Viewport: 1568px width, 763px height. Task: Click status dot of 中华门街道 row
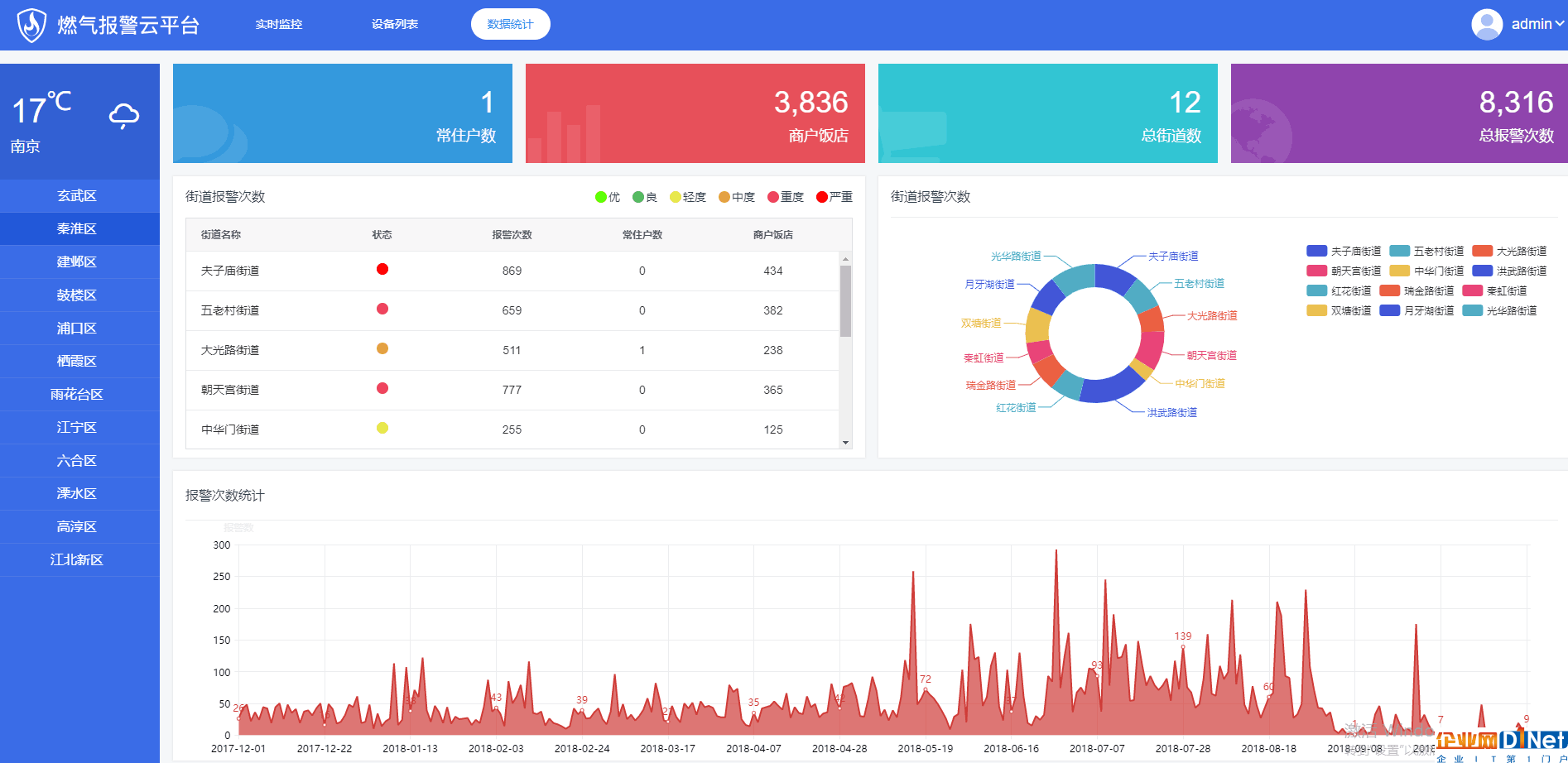pos(382,428)
